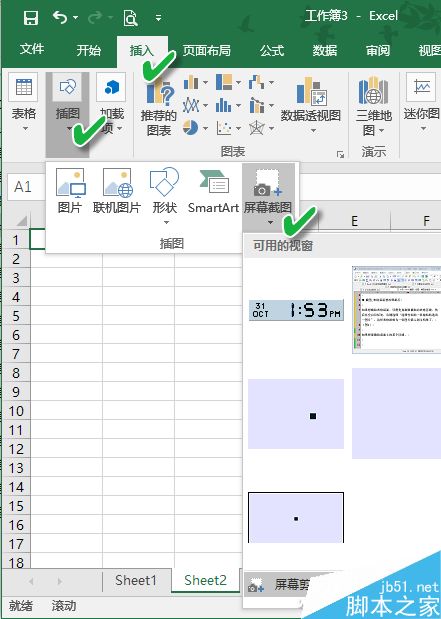The width and height of the screenshot is (441, 619).
Task: Expand the column chart dropdown arrow
Action: coord(206,83)
